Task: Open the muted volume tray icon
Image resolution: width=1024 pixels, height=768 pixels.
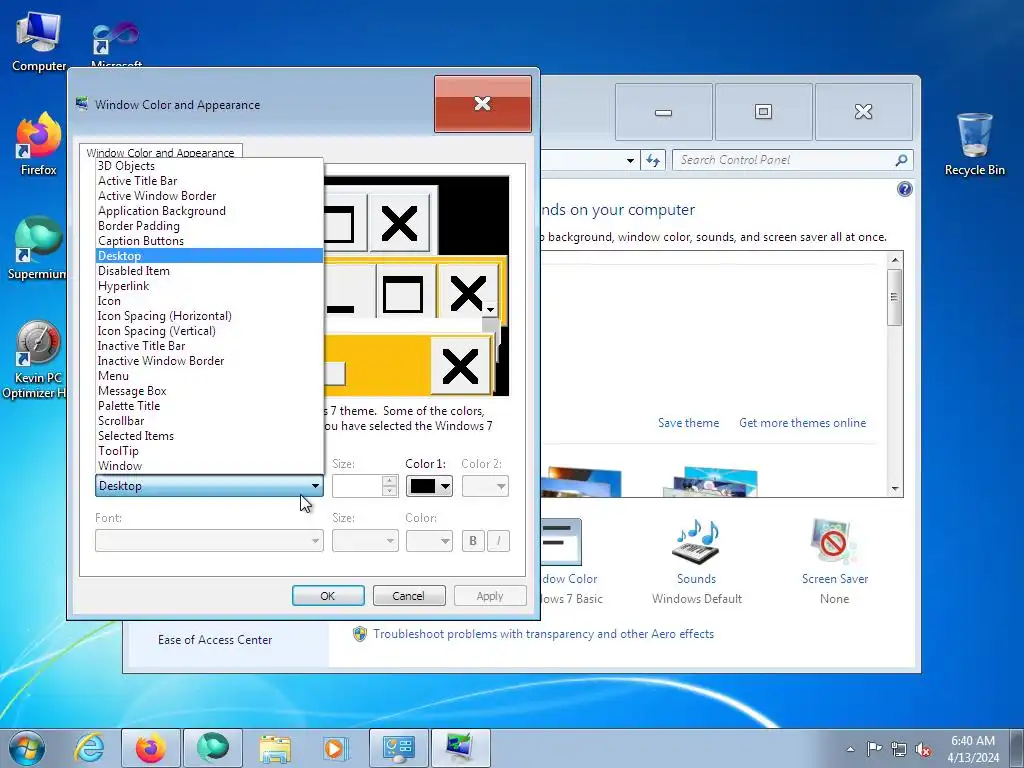Action: pyautogui.click(x=923, y=749)
